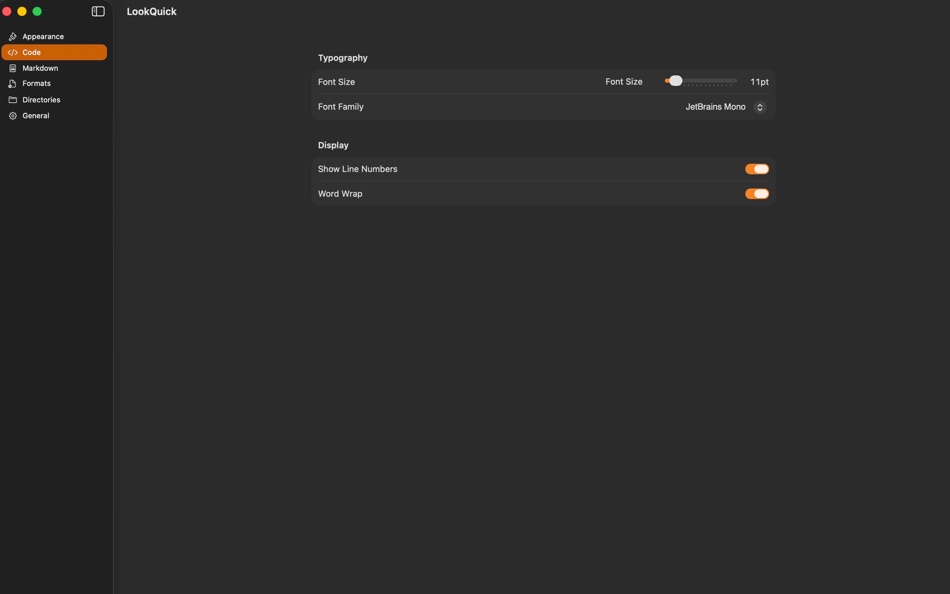This screenshot has height=594, width=950.
Task: Open Markdown settings via its document icon
Action: [12, 67]
